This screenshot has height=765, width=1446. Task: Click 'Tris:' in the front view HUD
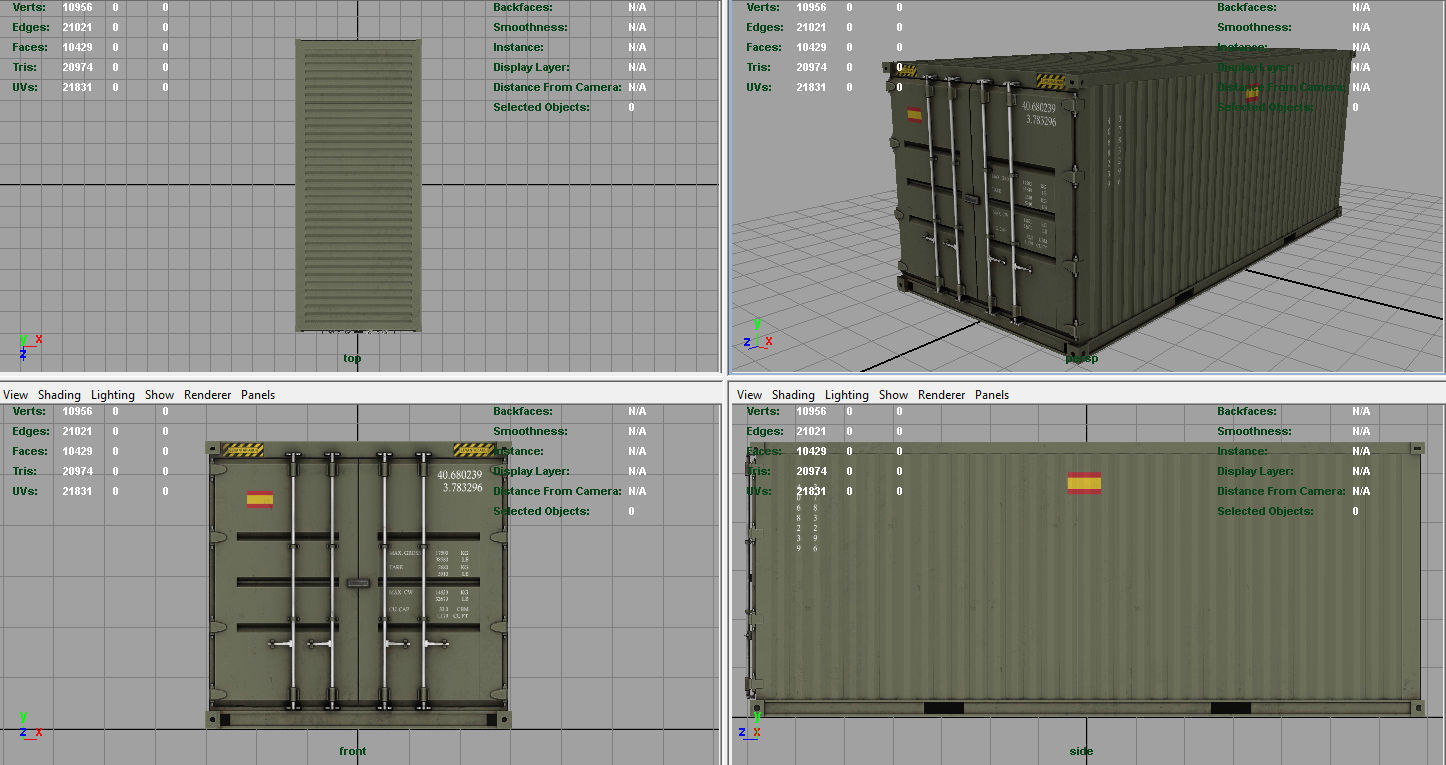25,471
